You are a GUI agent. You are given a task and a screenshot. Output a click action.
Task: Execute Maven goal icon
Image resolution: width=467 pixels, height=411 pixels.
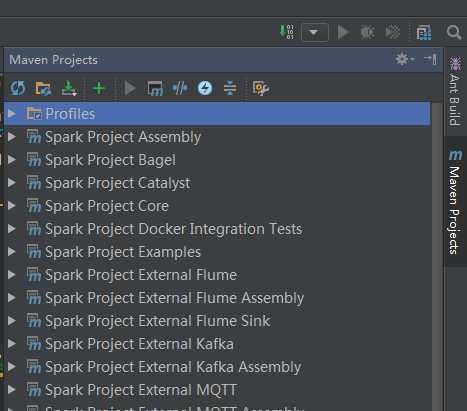click(x=155, y=88)
